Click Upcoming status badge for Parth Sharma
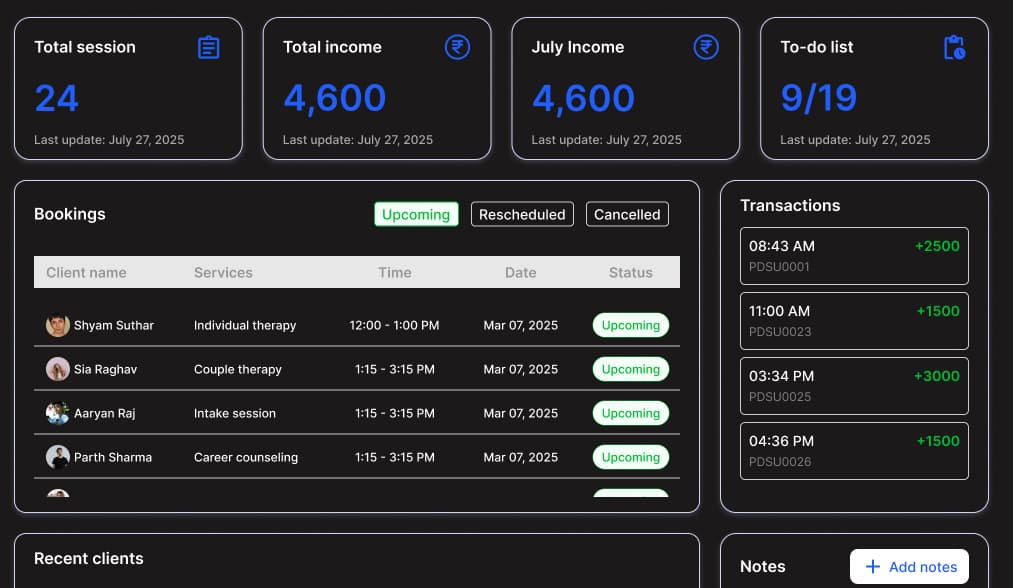Screen dimensions: 1013x588 click(x=631, y=457)
